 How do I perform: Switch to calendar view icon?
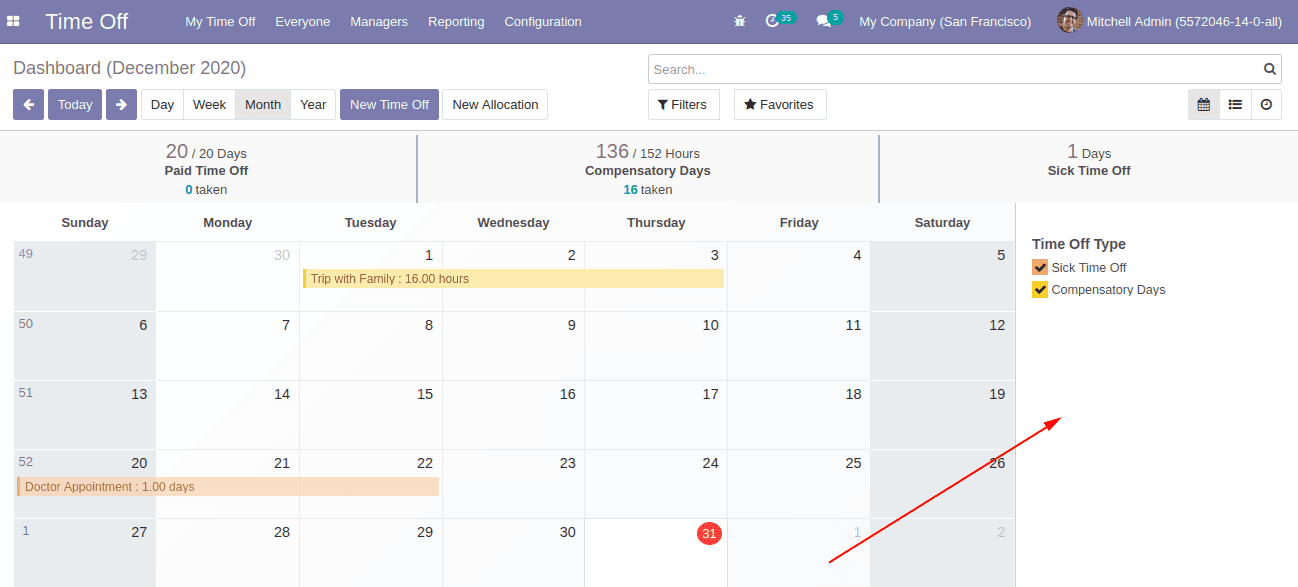[1203, 104]
